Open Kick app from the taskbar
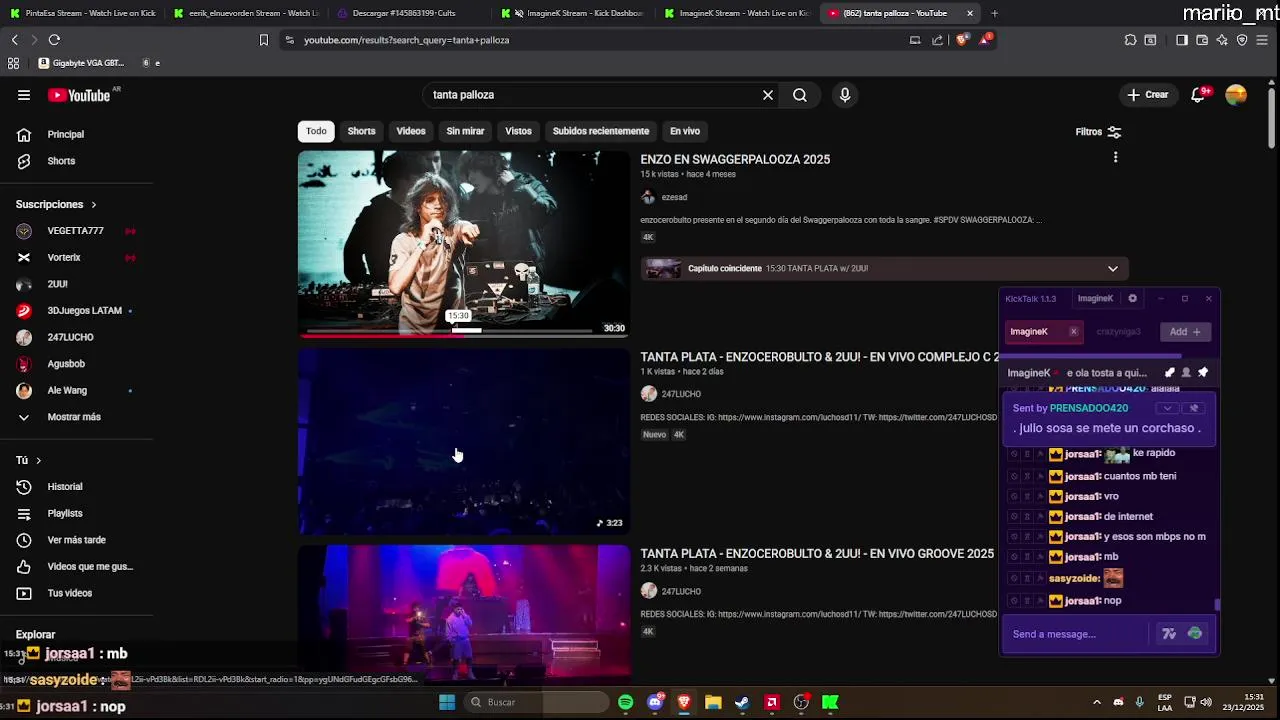Image resolution: width=1280 pixels, height=720 pixels. [x=830, y=702]
